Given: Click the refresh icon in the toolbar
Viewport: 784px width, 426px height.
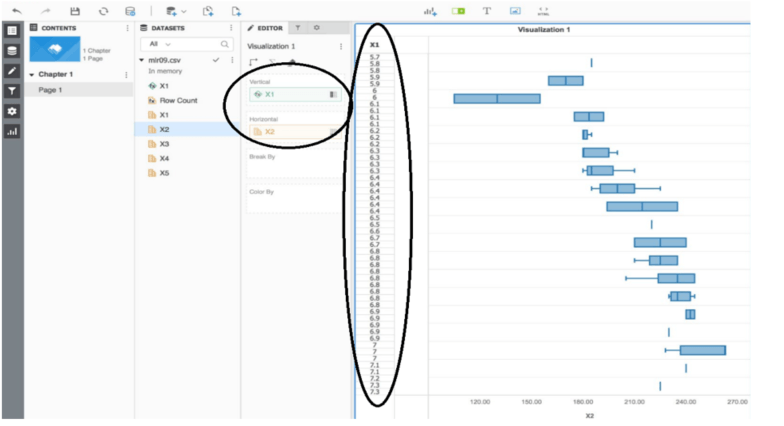Looking at the screenshot, I should pos(103,10).
